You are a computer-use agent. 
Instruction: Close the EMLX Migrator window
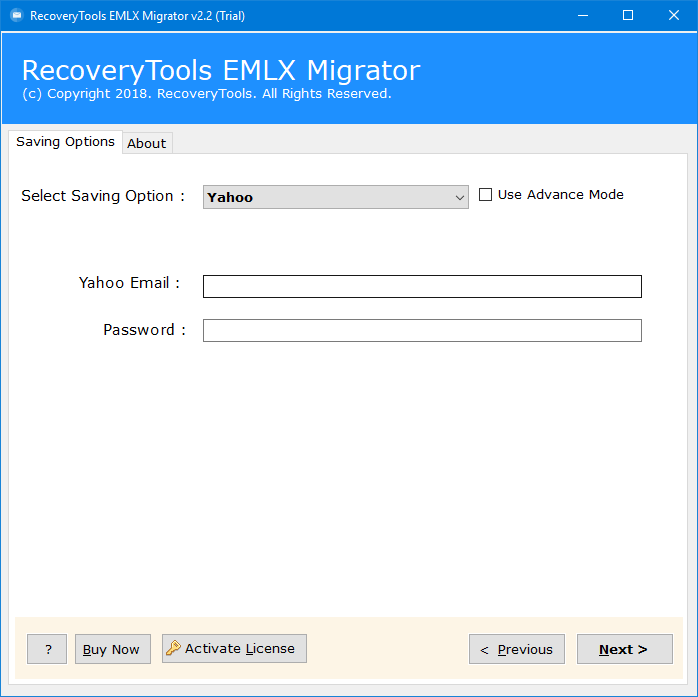coord(674,16)
